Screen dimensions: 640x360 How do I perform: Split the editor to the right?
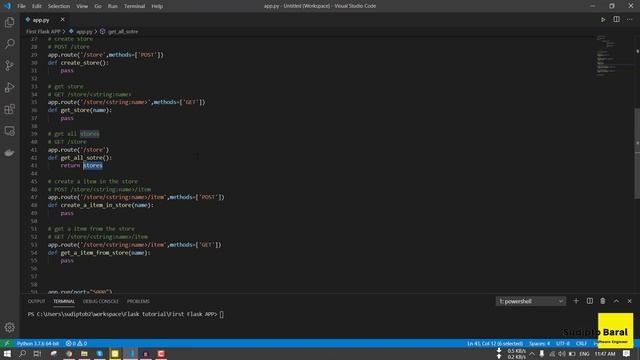[x=616, y=20]
